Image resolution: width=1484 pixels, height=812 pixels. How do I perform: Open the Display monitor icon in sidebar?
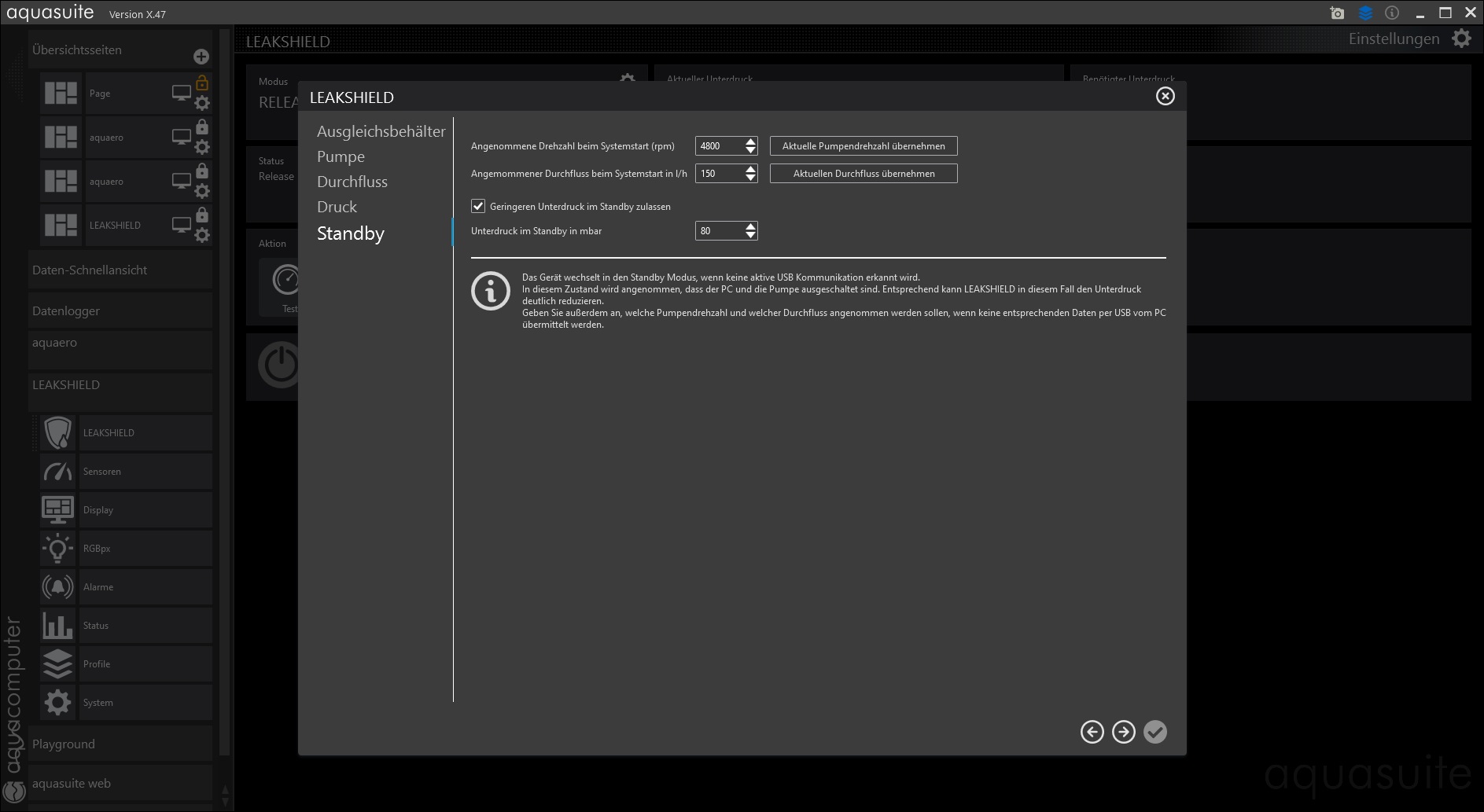tap(58, 509)
